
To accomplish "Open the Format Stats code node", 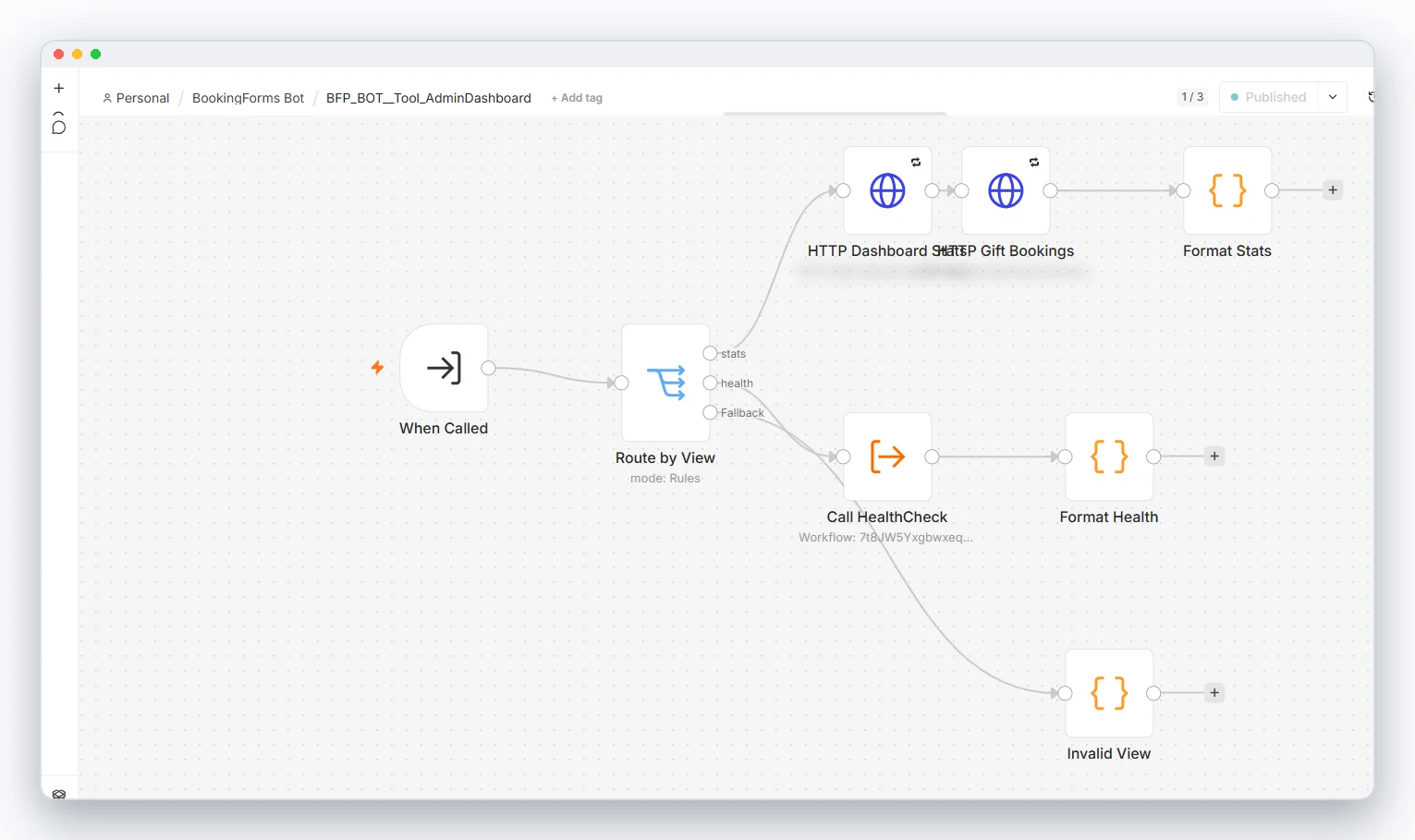I will [1227, 190].
